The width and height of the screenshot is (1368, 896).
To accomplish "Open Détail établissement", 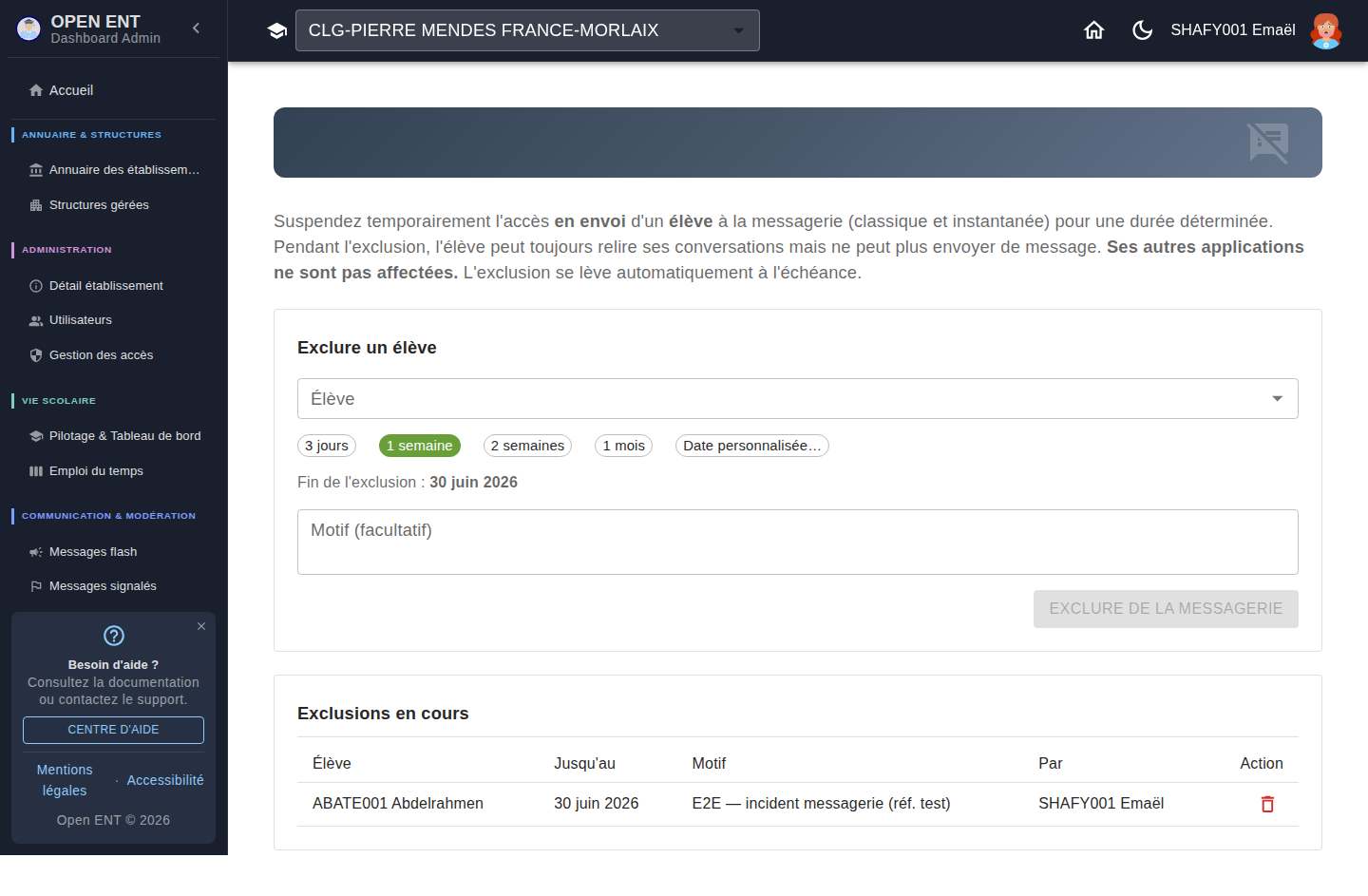I will tap(113, 286).
